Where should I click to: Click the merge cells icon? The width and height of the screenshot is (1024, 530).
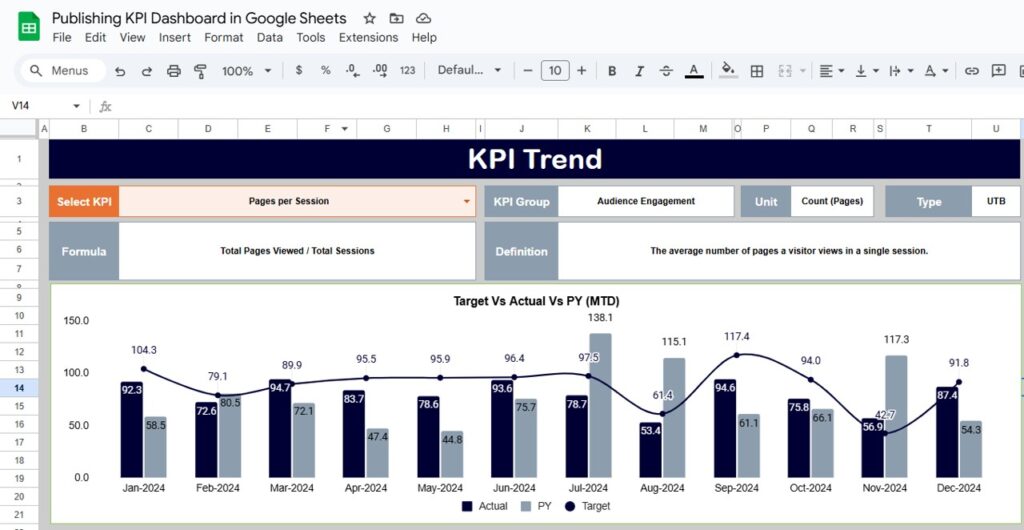(784, 70)
